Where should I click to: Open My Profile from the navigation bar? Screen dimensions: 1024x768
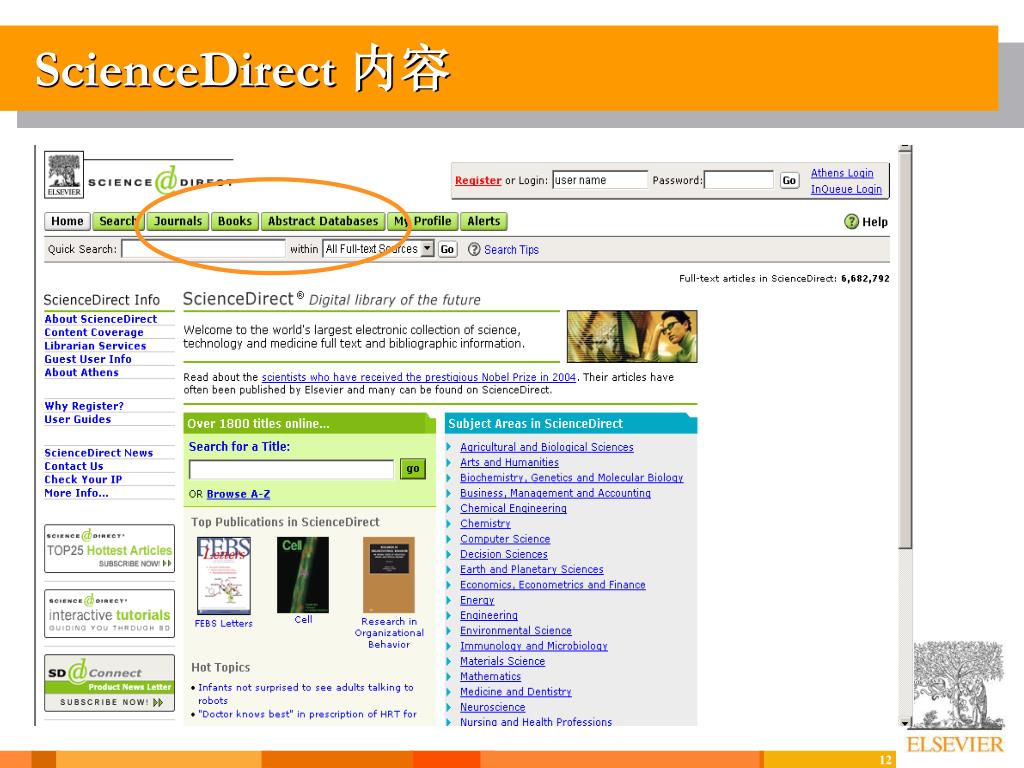424,221
